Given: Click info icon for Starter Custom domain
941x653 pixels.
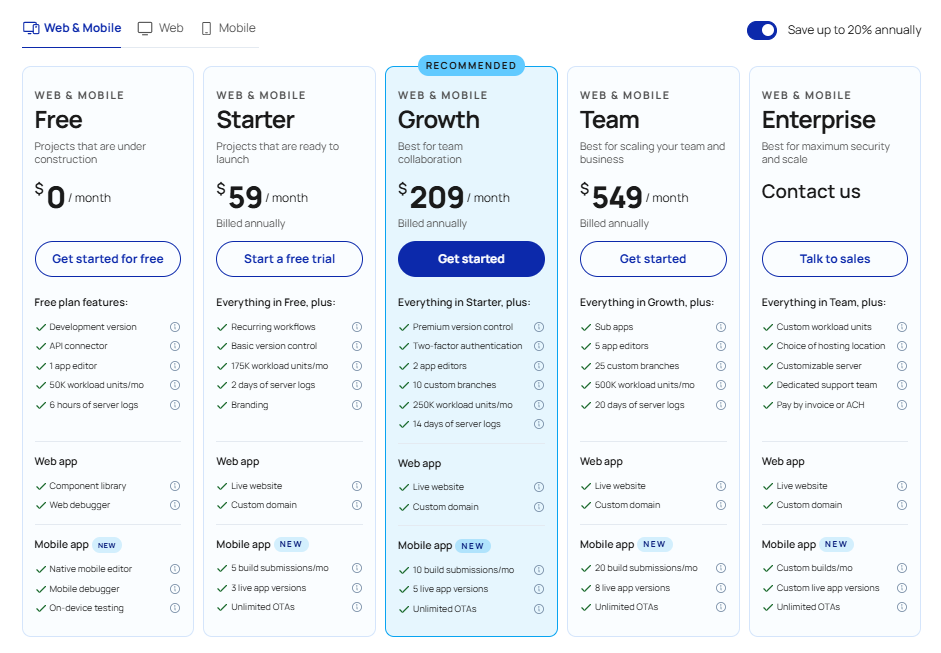Looking at the screenshot, I should [x=357, y=505].
